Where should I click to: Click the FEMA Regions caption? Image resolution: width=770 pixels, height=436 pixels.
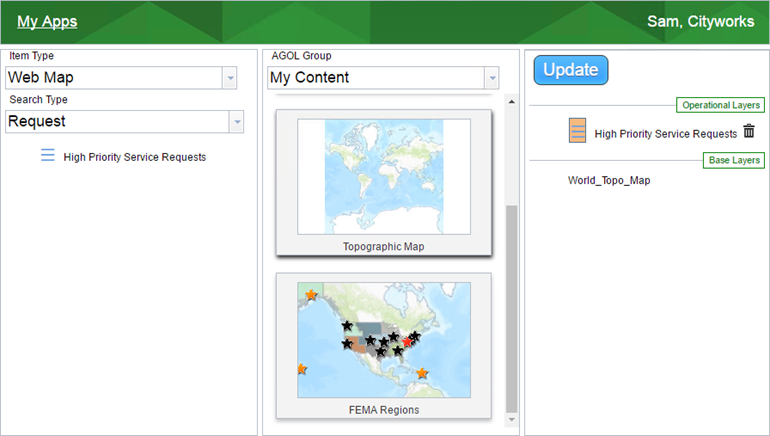[x=384, y=410]
